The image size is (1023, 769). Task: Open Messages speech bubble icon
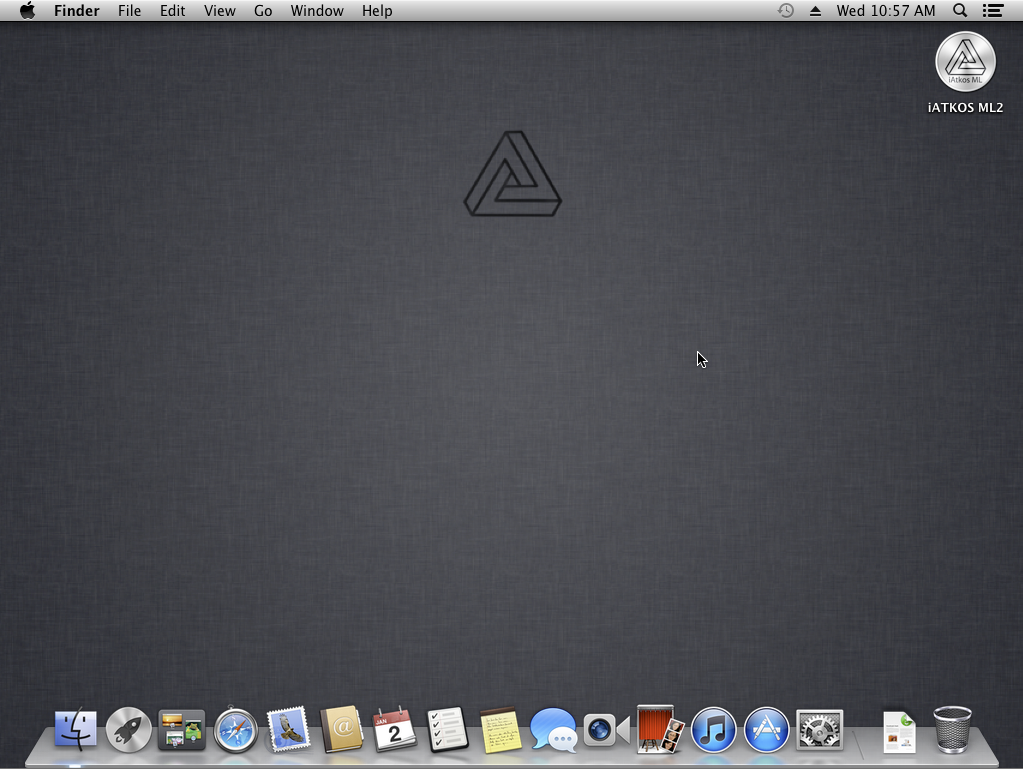pyautogui.click(x=553, y=730)
